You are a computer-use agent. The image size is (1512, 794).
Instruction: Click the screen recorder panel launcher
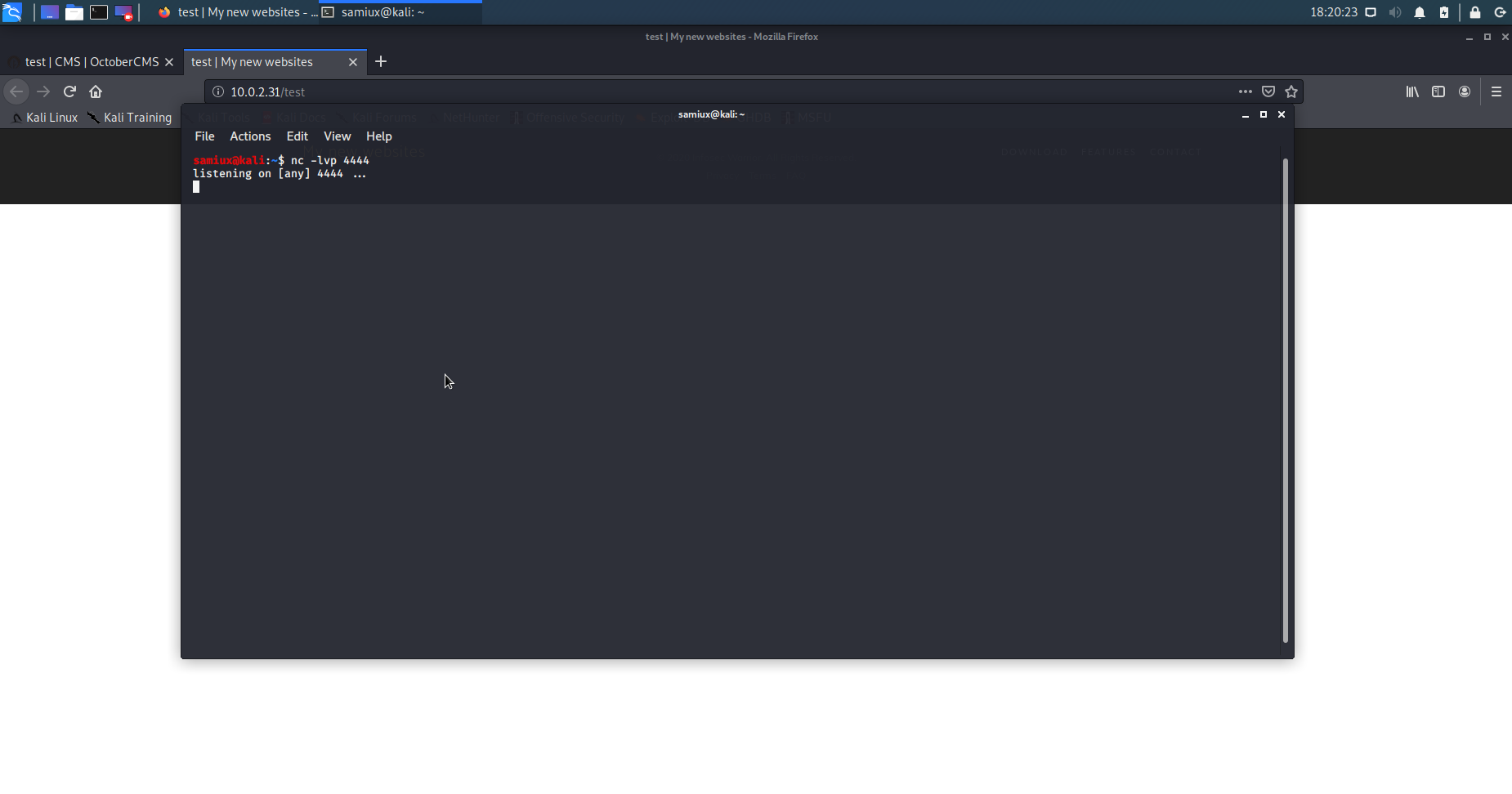(x=123, y=12)
